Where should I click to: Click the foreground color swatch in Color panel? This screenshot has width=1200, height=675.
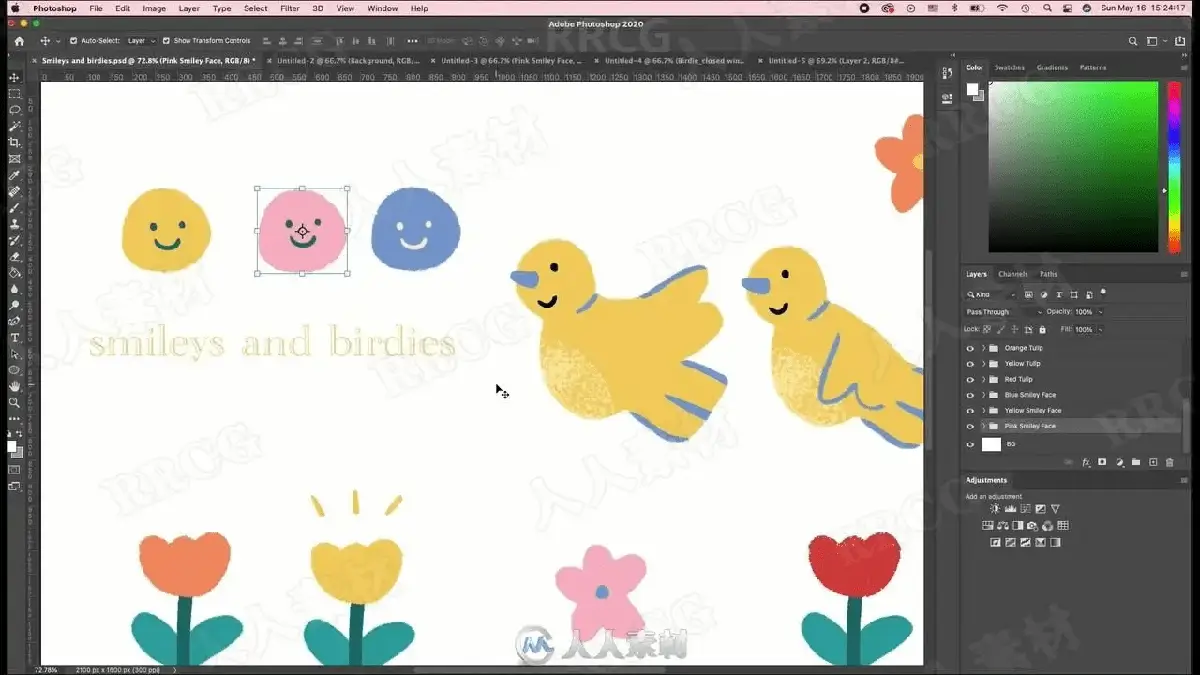(x=972, y=90)
